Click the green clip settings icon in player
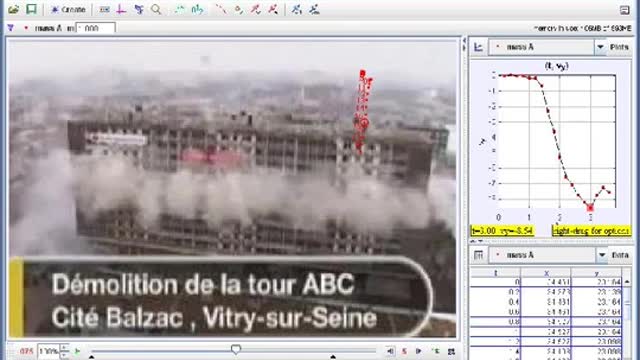The image size is (640, 360). pos(436,351)
